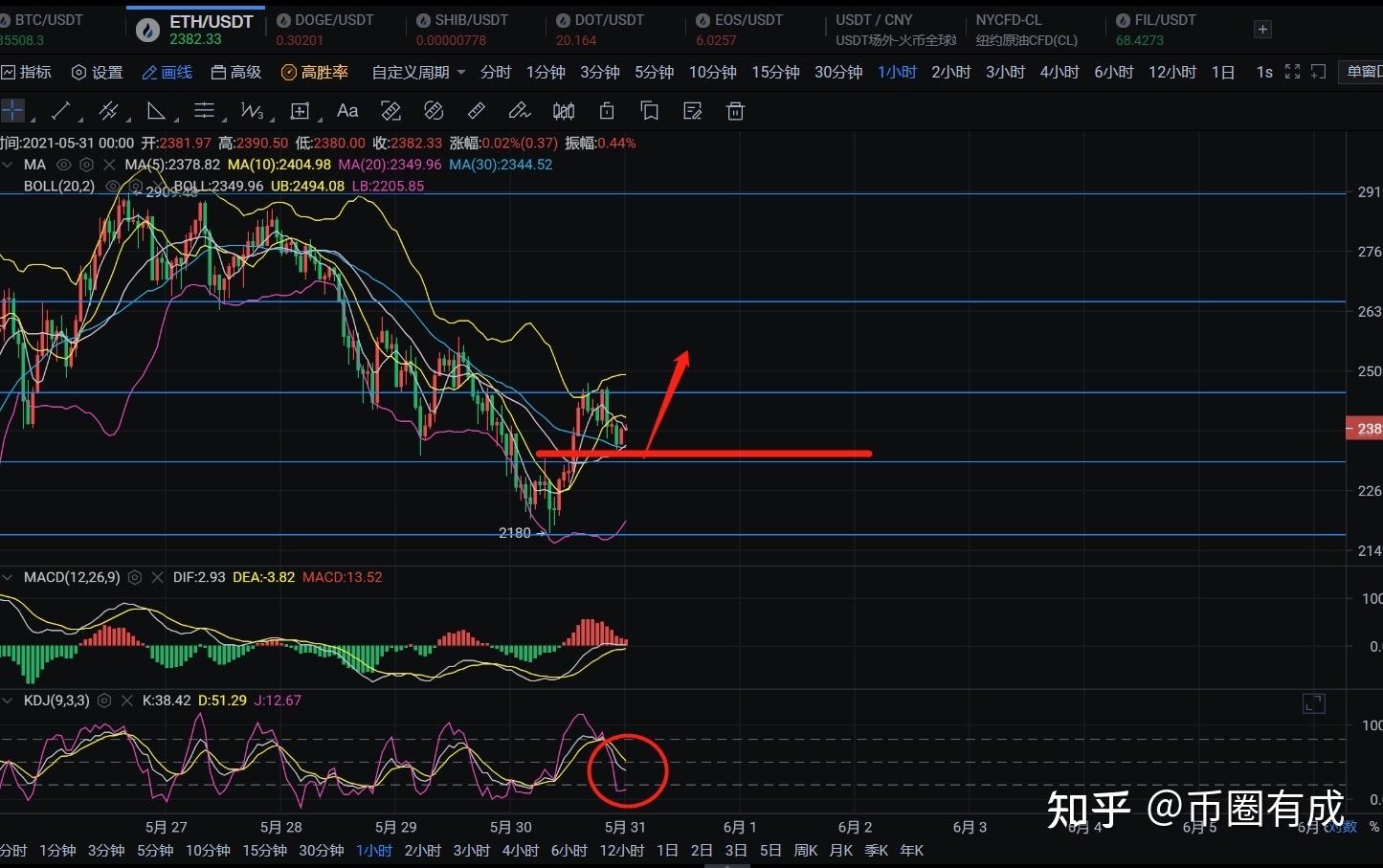This screenshot has height=868, width=1383.
Task: Open the 设置 settings menu
Action: point(98,72)
